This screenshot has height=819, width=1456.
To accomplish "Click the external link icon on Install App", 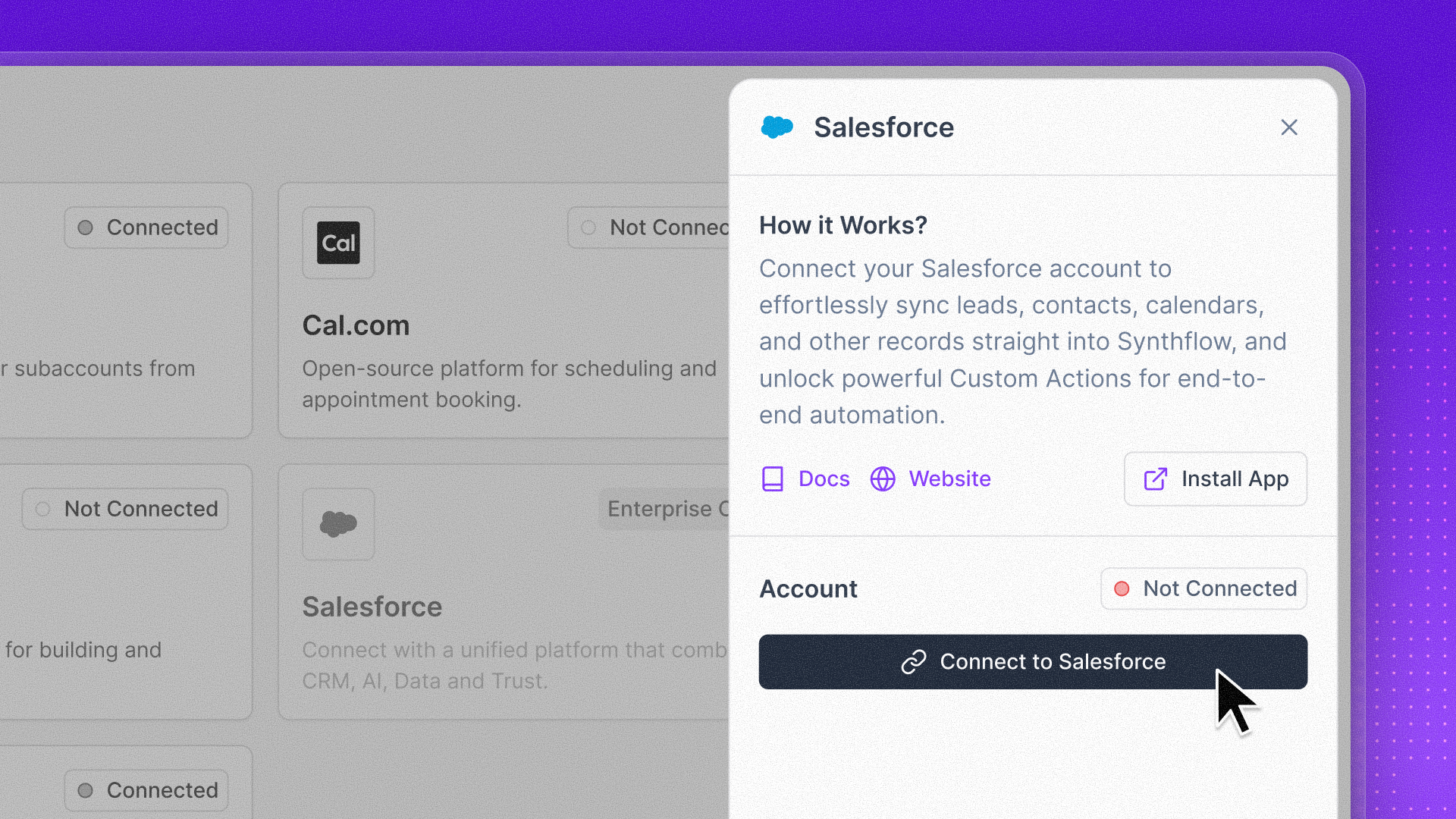I will pyautogui.click(x=1155, y=479).
